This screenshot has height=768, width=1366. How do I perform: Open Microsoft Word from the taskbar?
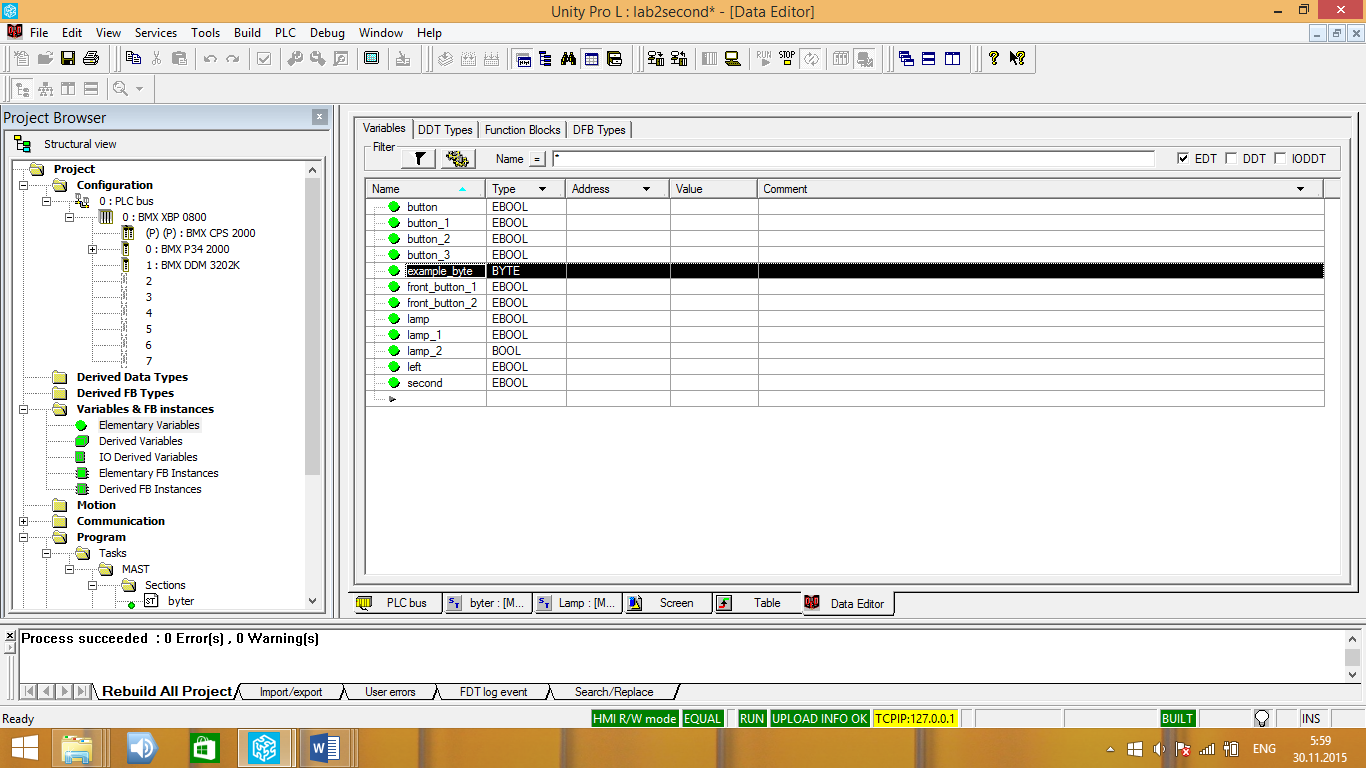click(x=326, y=748)
